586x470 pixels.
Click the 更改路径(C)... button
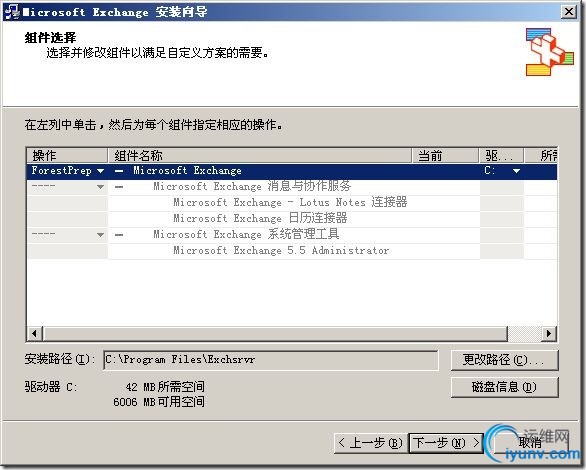[x=505, y=360]
